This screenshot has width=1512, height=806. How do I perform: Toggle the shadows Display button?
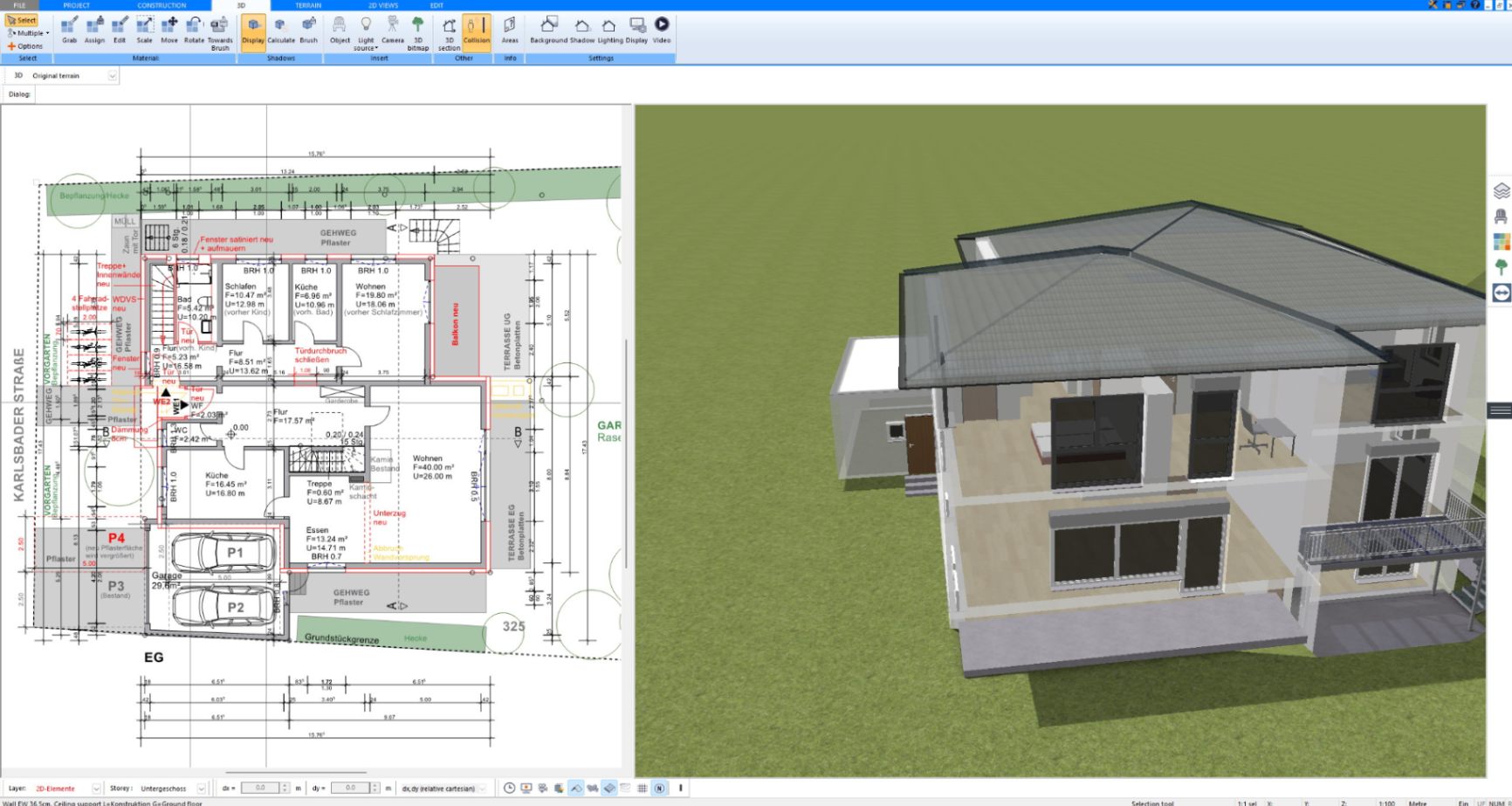(x=253, y=31)
